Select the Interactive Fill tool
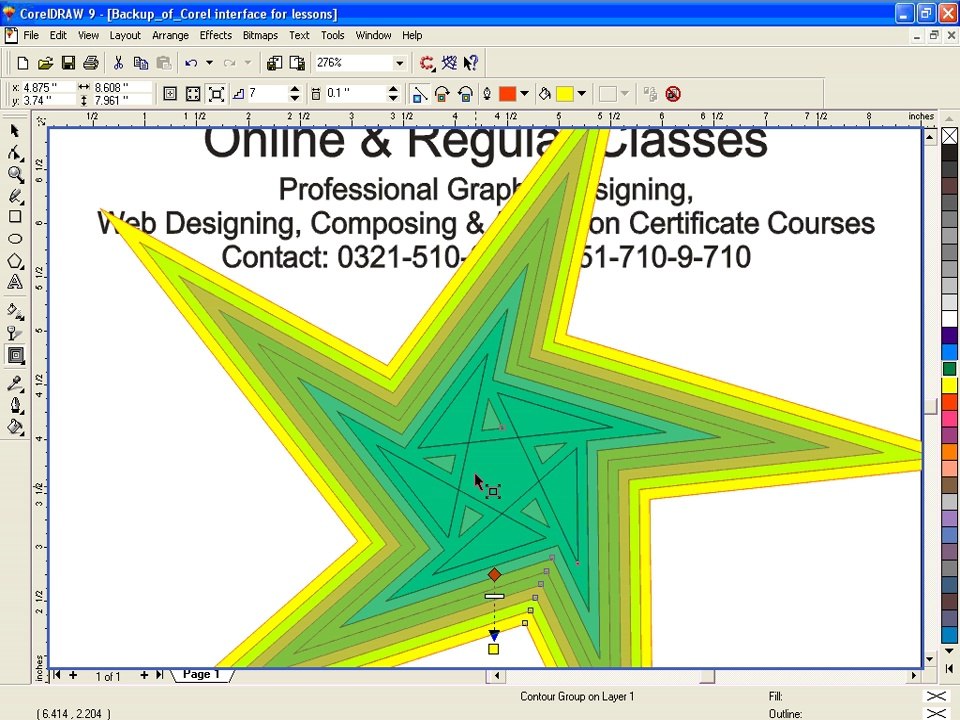Image resolution: width=960 pixels, height=720 pixels. [15, 311]
